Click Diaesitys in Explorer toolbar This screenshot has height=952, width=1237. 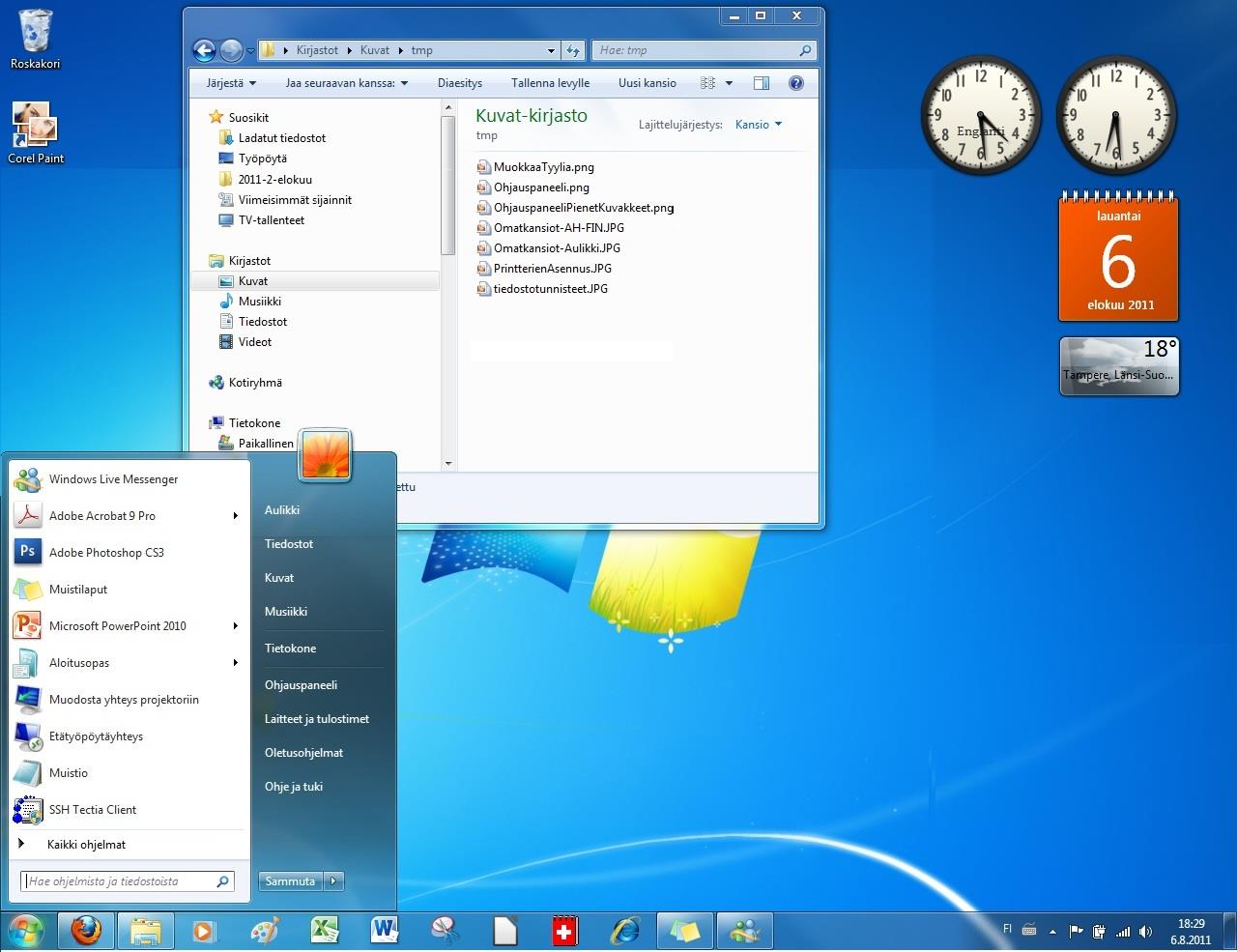click(460, 83)
